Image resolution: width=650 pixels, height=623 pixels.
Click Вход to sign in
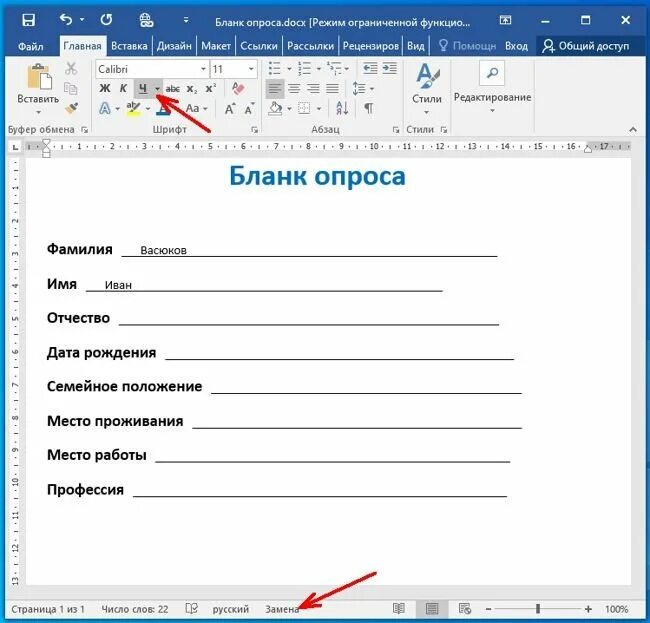[516, 46]
